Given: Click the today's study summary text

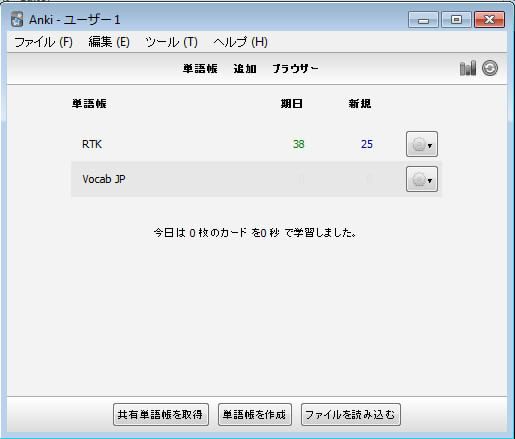Looking at the screenshot, I should coord(255,232).
